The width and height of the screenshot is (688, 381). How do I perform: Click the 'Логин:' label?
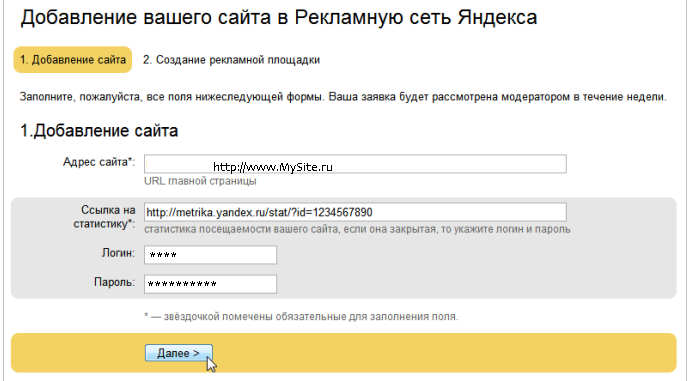(x=118, y=253)
